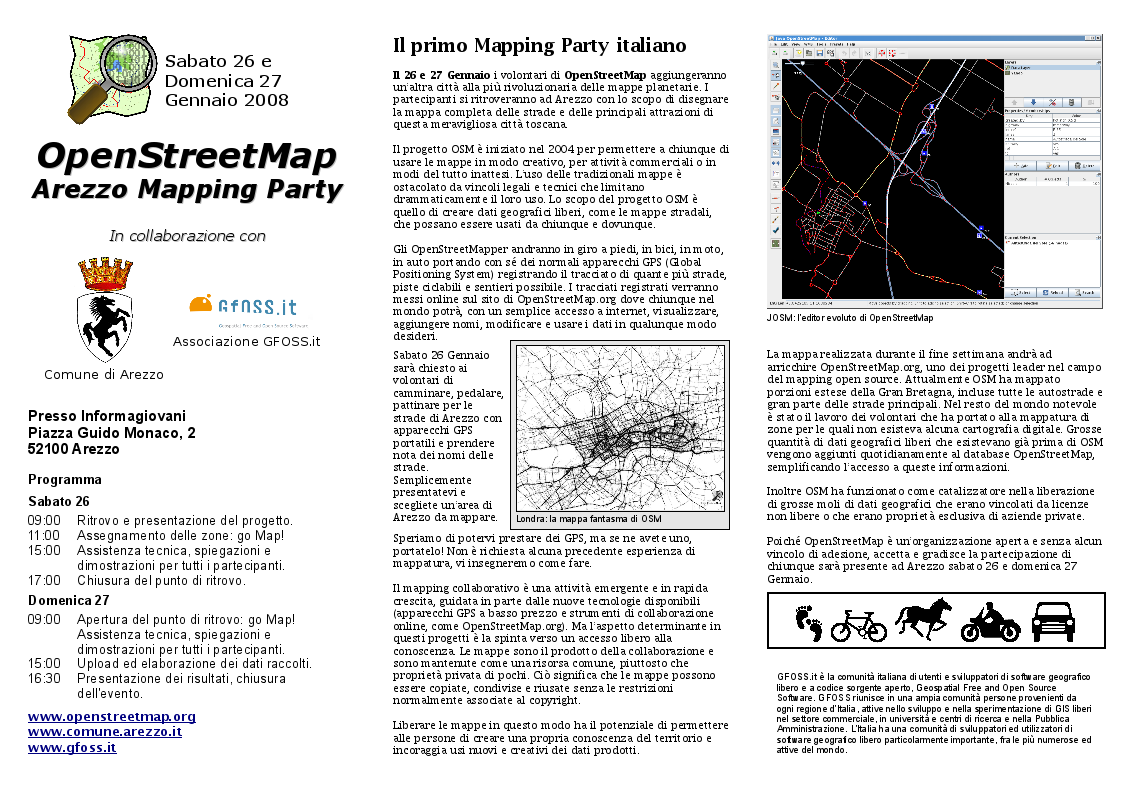The image size is (1123, 794).
Task: Click the 'Comune di Arezzo' caption
Action: 104,374
